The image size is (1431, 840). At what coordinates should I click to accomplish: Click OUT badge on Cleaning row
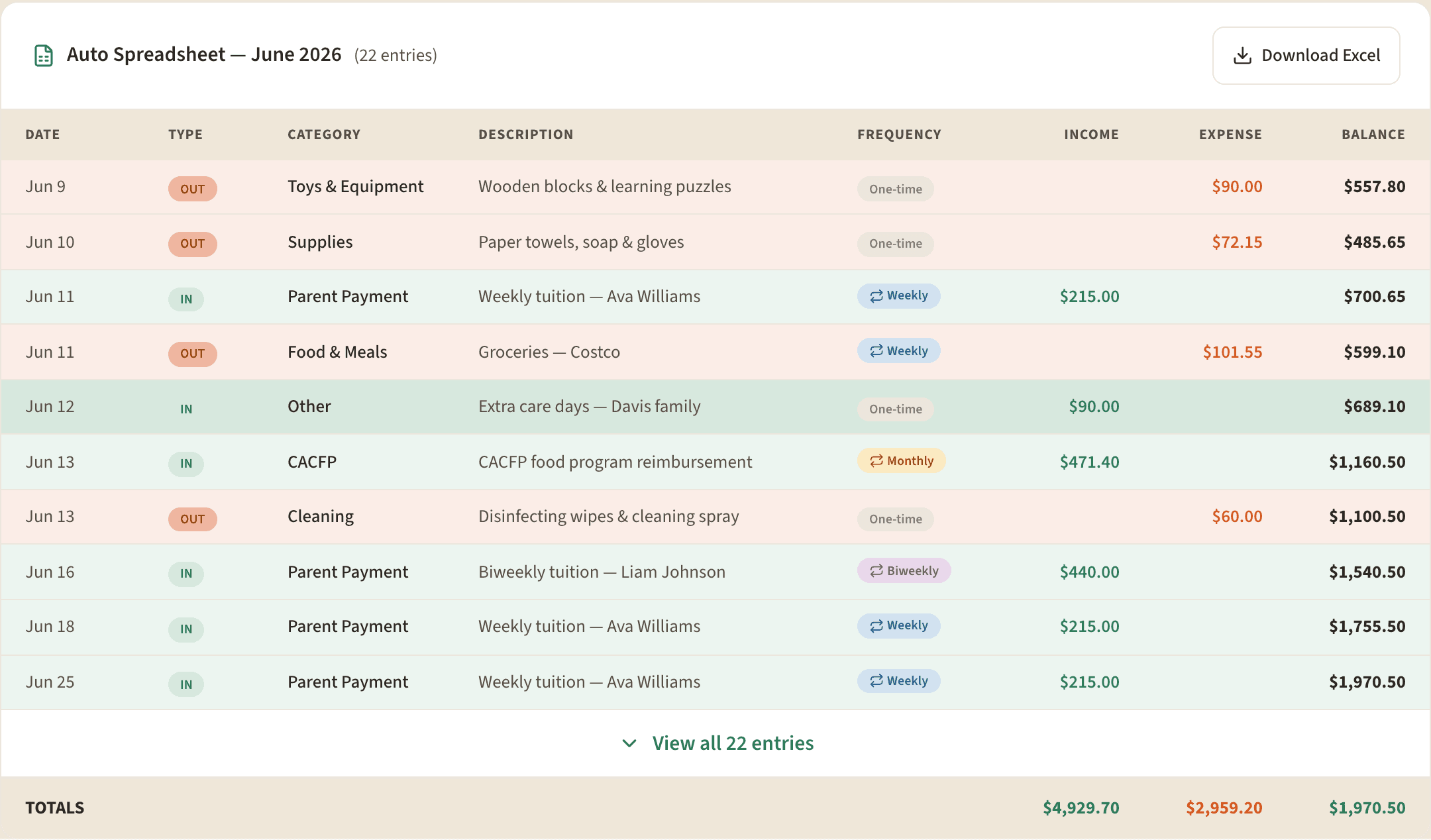coord(193,519)
